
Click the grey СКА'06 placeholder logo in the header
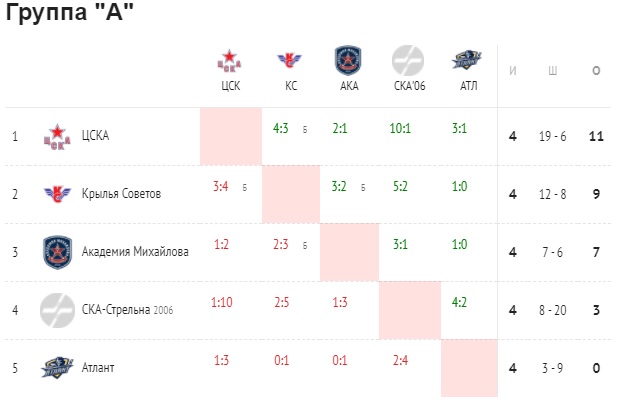pyautogui.click(x=408, y=60)
